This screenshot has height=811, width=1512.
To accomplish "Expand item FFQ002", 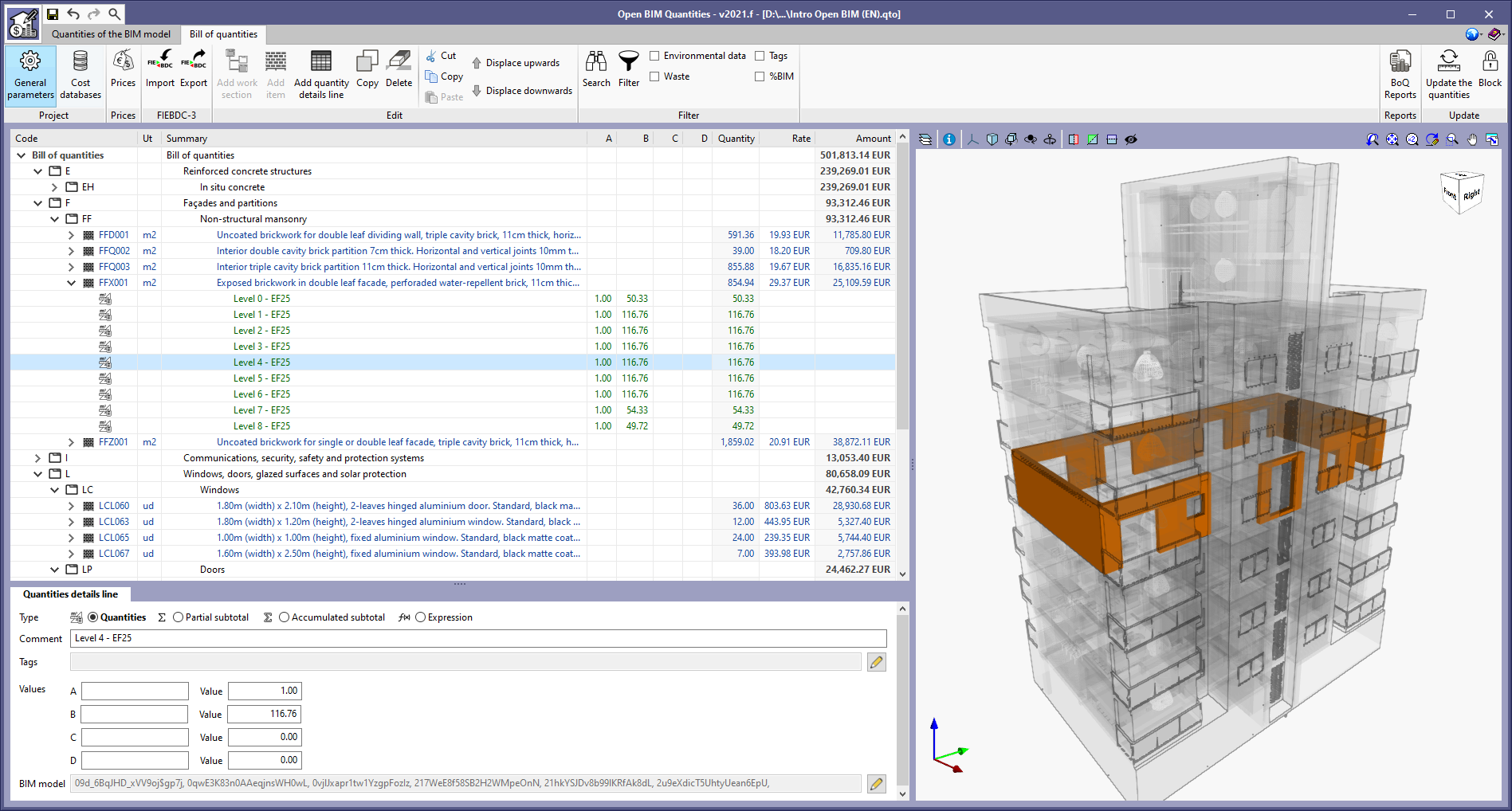I will pos(71,251).
